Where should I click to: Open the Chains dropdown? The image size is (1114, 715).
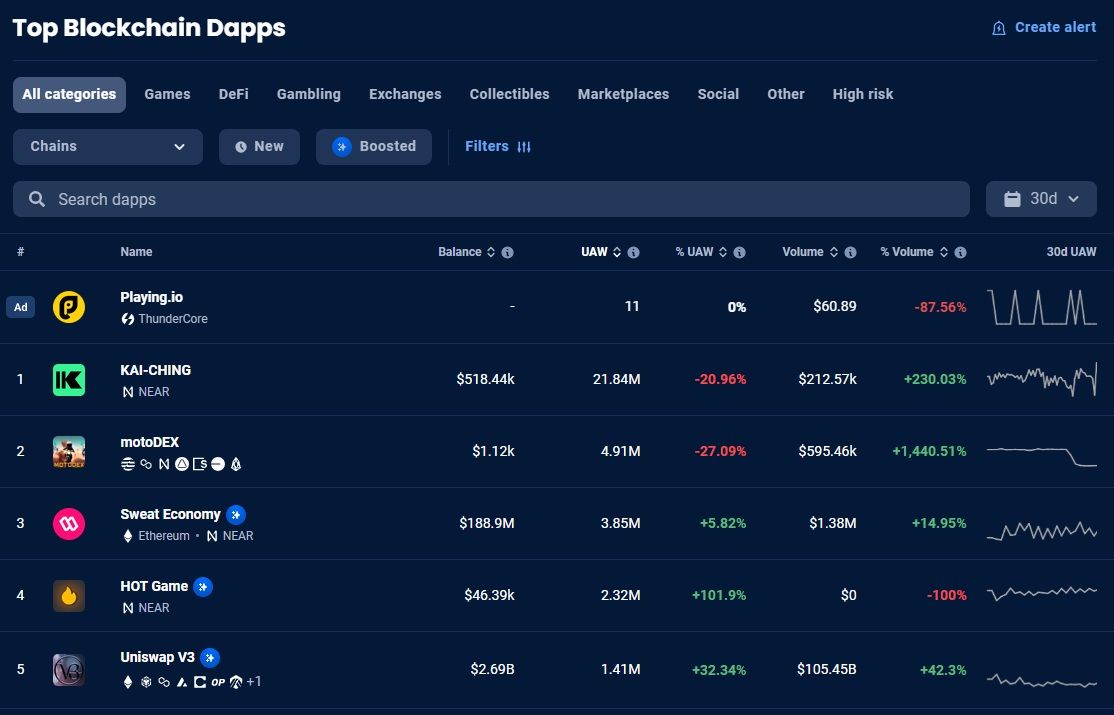pos(108,146)
